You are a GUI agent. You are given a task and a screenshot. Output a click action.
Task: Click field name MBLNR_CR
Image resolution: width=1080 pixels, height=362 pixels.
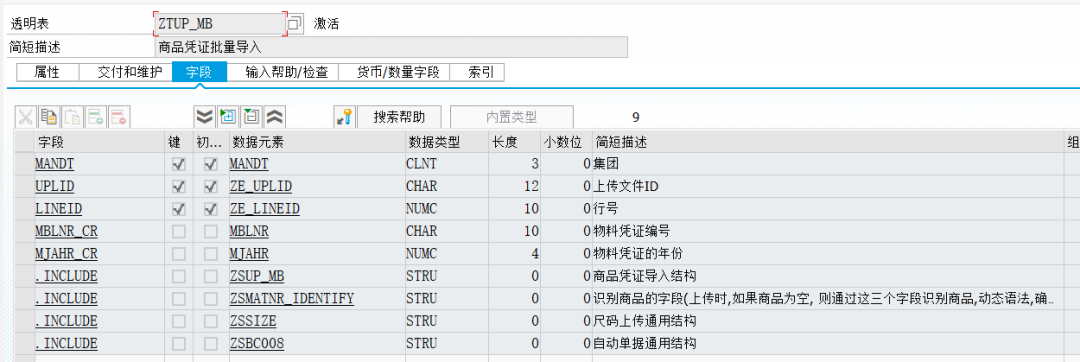[x=66, y=231]
